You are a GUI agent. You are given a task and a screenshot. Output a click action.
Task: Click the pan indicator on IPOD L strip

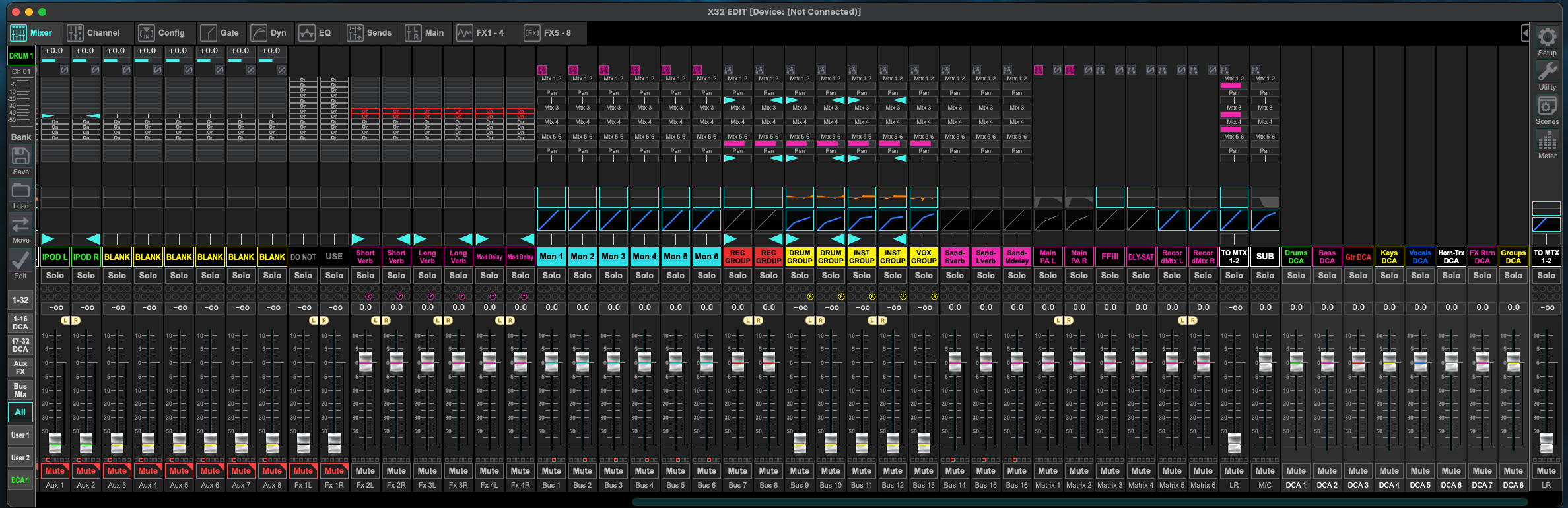pyautogui.click(x=55, y=239)
